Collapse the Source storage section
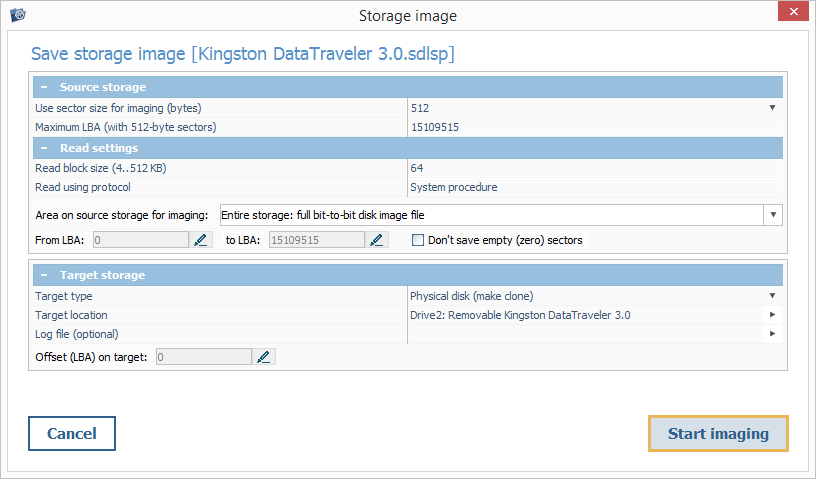 pos(45,87)
